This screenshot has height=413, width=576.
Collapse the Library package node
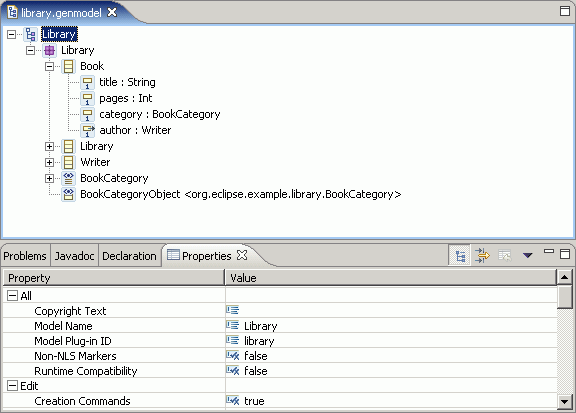30,50
